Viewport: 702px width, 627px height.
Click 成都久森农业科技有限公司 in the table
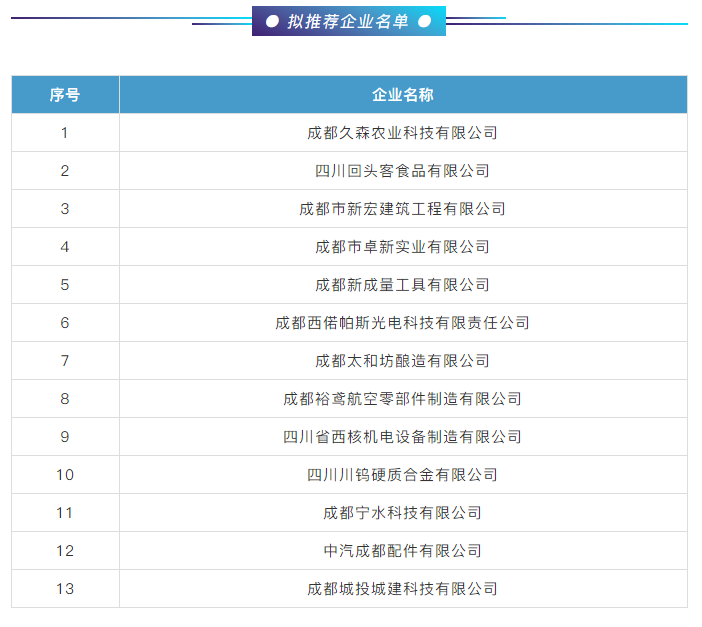(x=402, y=133)
